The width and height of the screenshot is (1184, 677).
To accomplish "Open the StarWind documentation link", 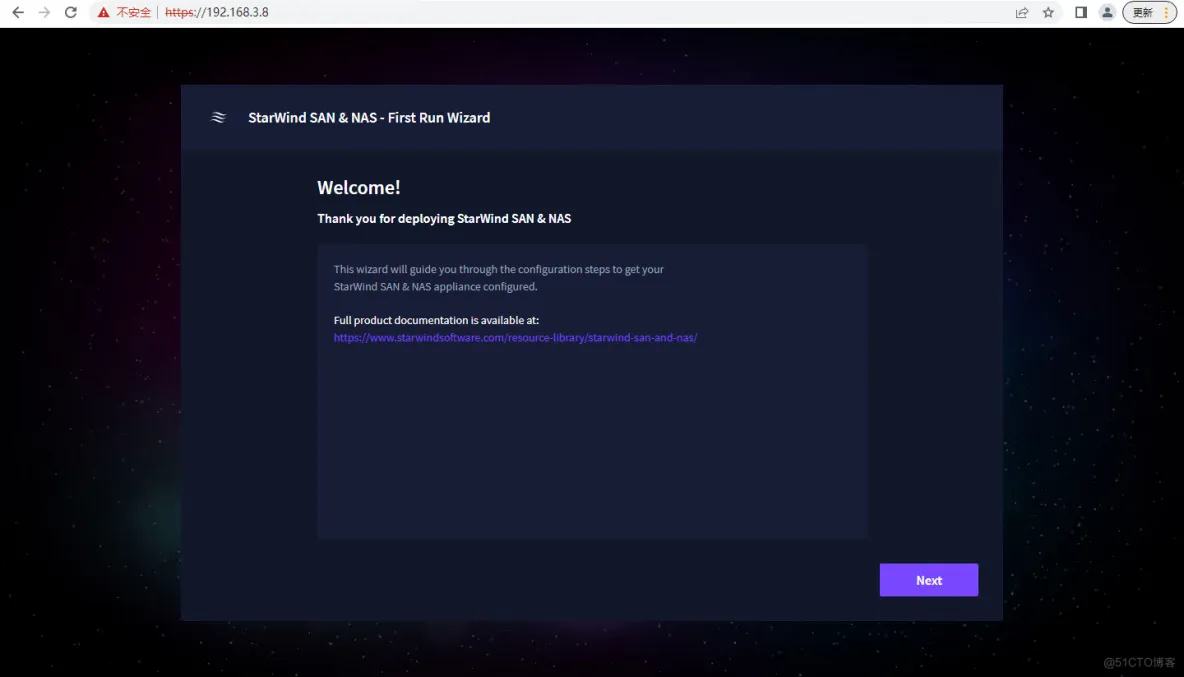I will [x=515, y=337].
